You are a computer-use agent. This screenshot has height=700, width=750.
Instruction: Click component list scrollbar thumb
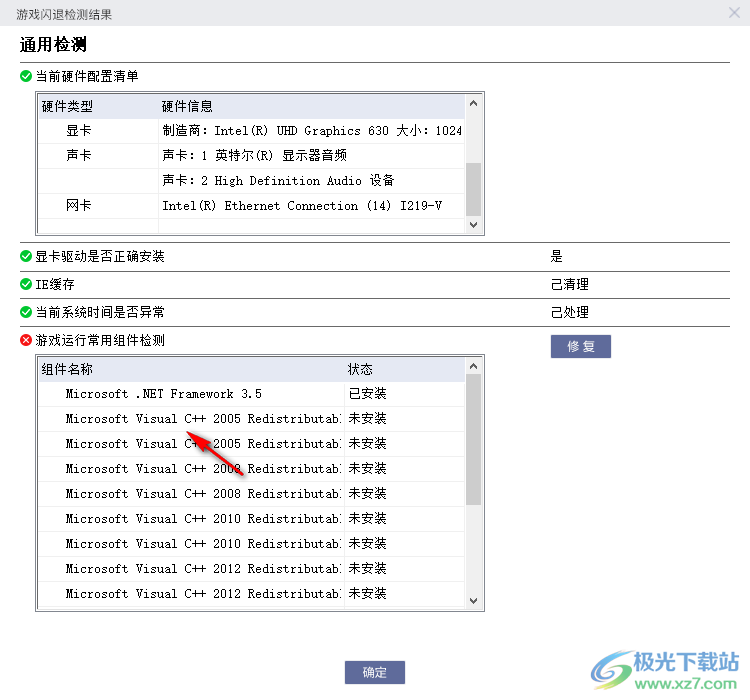click(474, 440)
